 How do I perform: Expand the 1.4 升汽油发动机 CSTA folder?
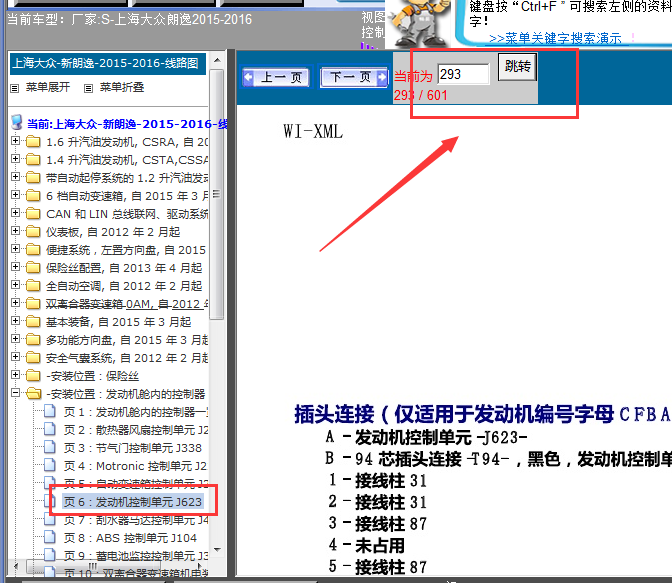point(15,159)
